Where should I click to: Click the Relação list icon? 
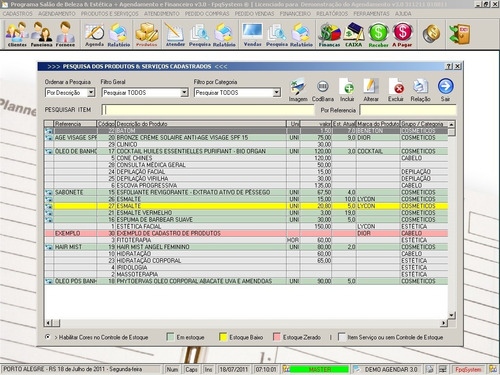[x=420, y=90]
